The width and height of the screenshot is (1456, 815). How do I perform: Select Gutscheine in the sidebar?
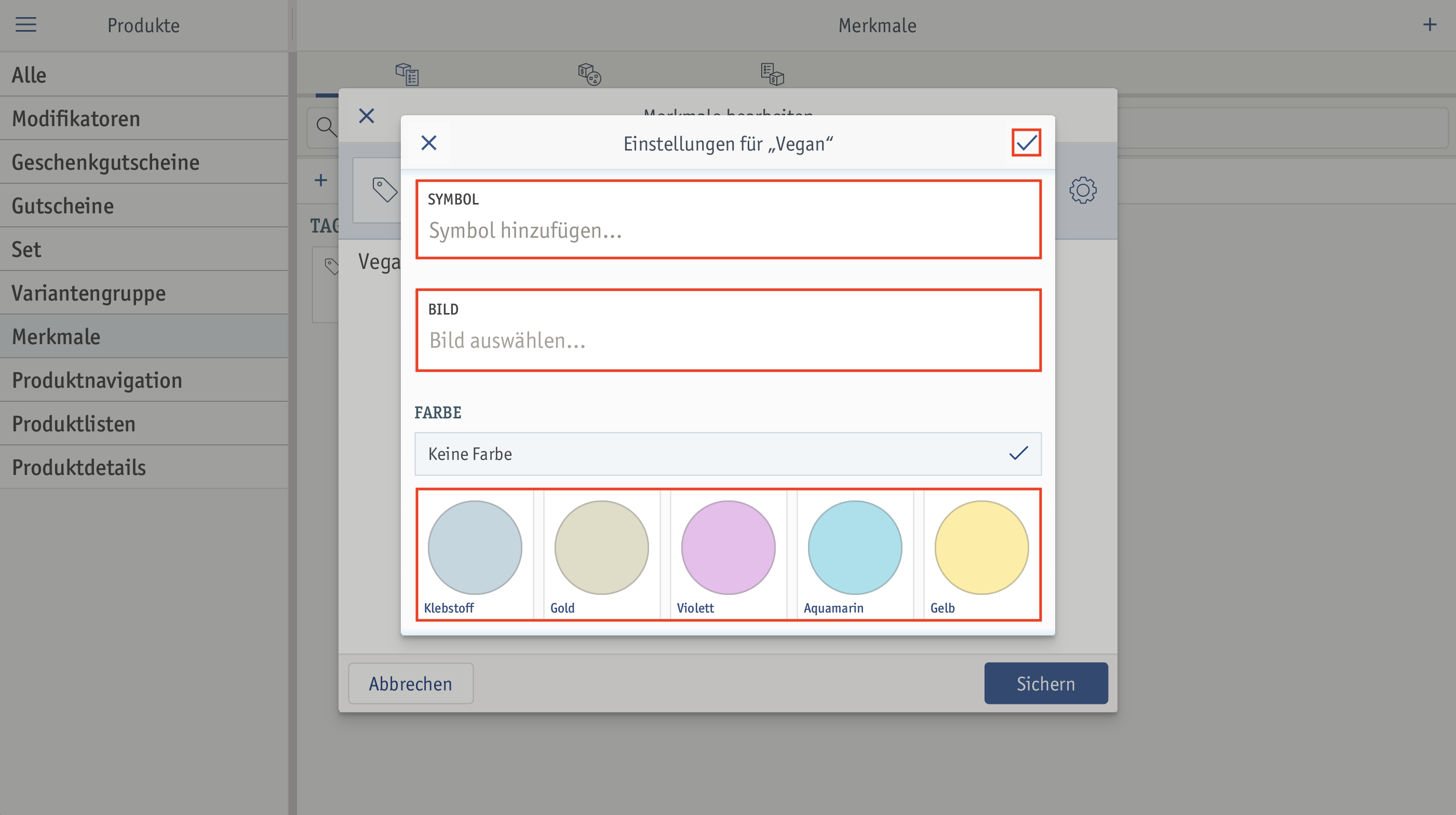[x=144, y=206]
